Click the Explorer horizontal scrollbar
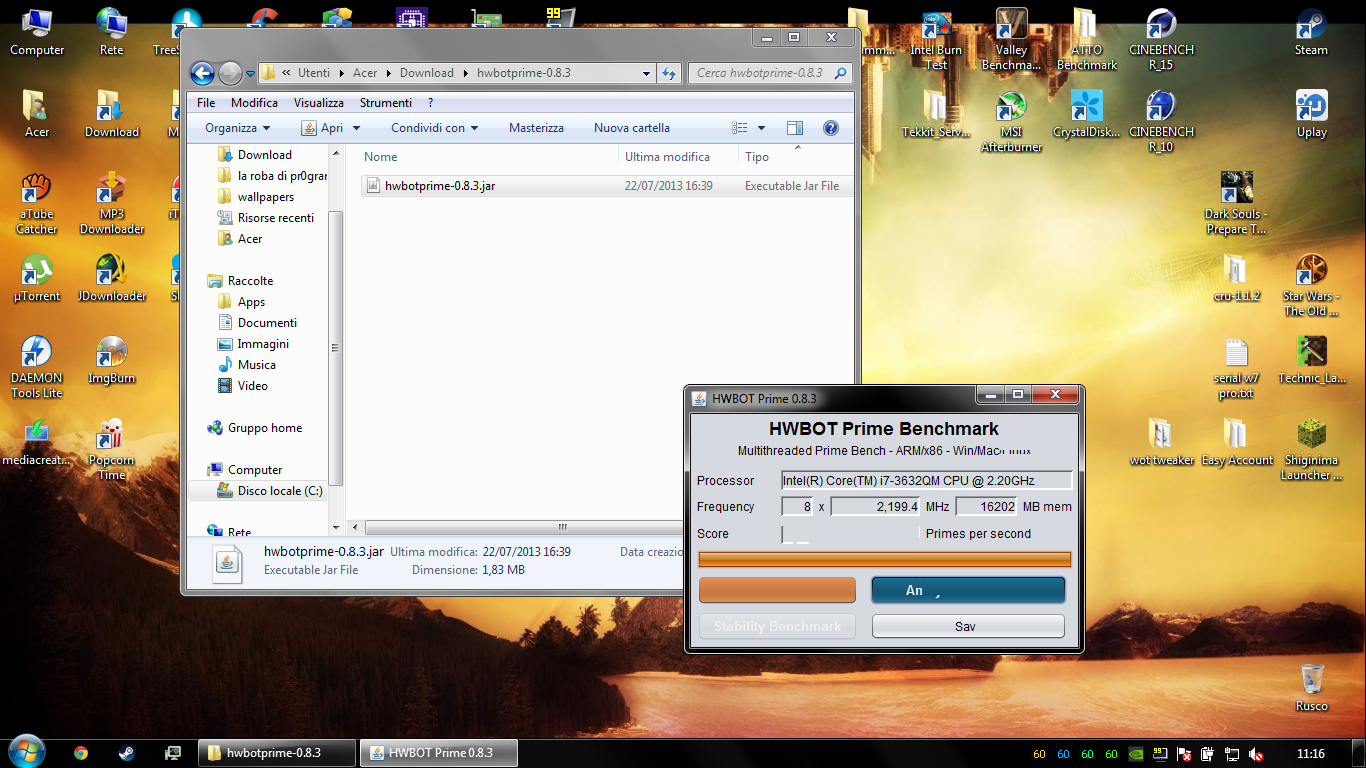This screenshot has height=768, width=1366. pyautogui.click(x=562, y=527)
